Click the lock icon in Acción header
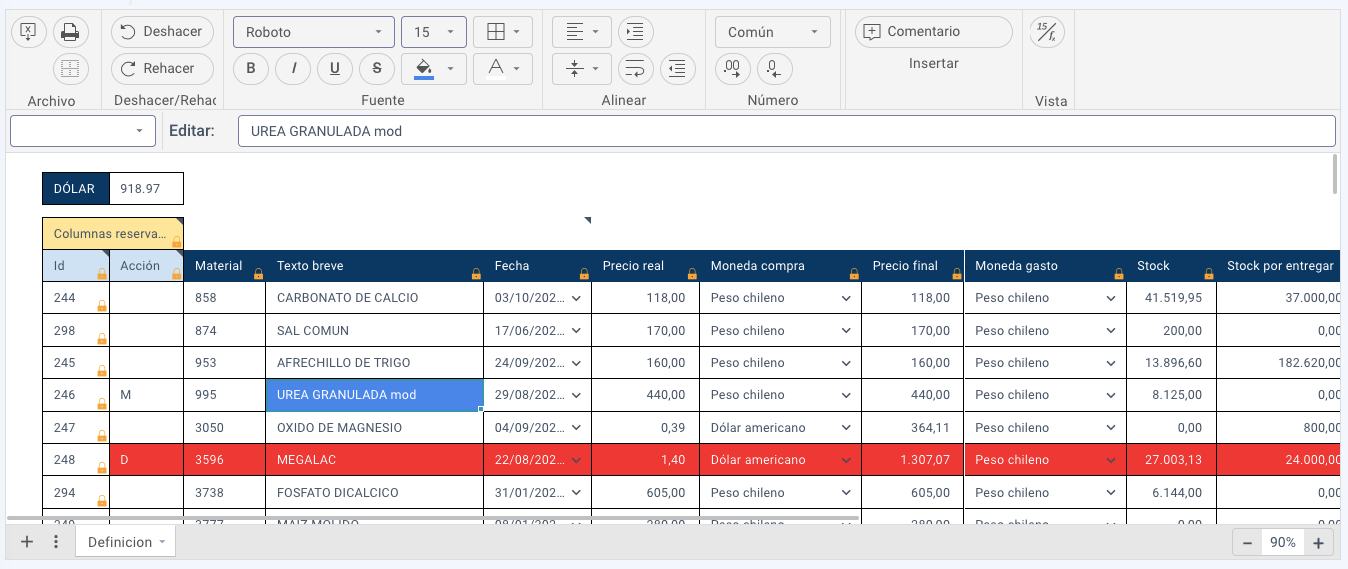The width and height of the screenshot is (1348, 569). click(176, 274)
